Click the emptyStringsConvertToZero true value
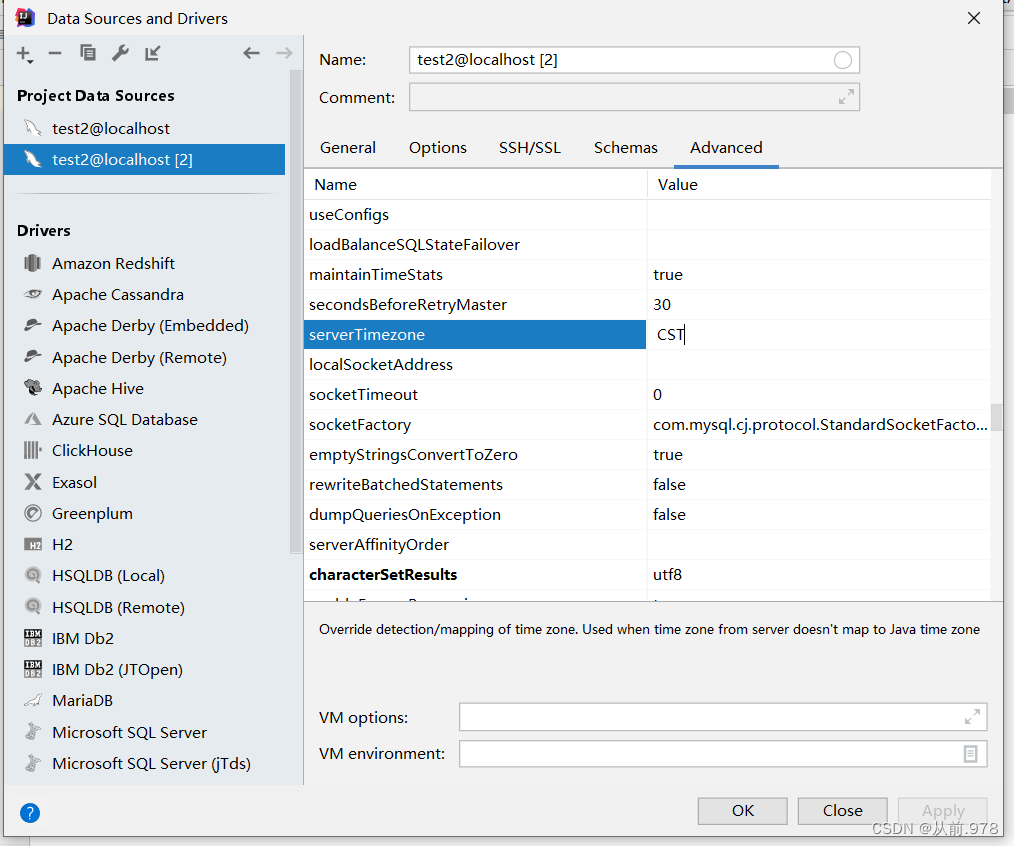This screenshot has height=846, width=1014. click(668, 455)
